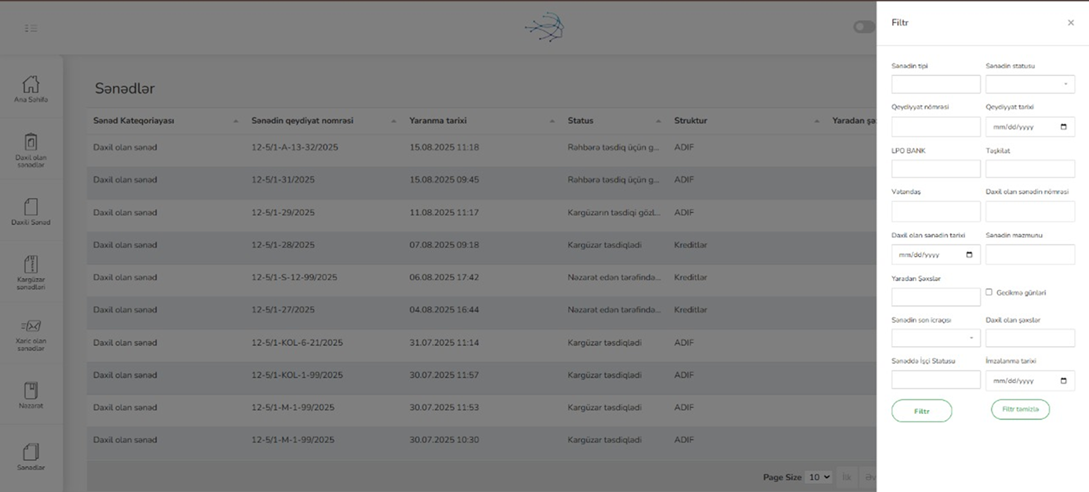Apply filters with the Filtr button
This screenshot has height=492, width=1089.
922,411
